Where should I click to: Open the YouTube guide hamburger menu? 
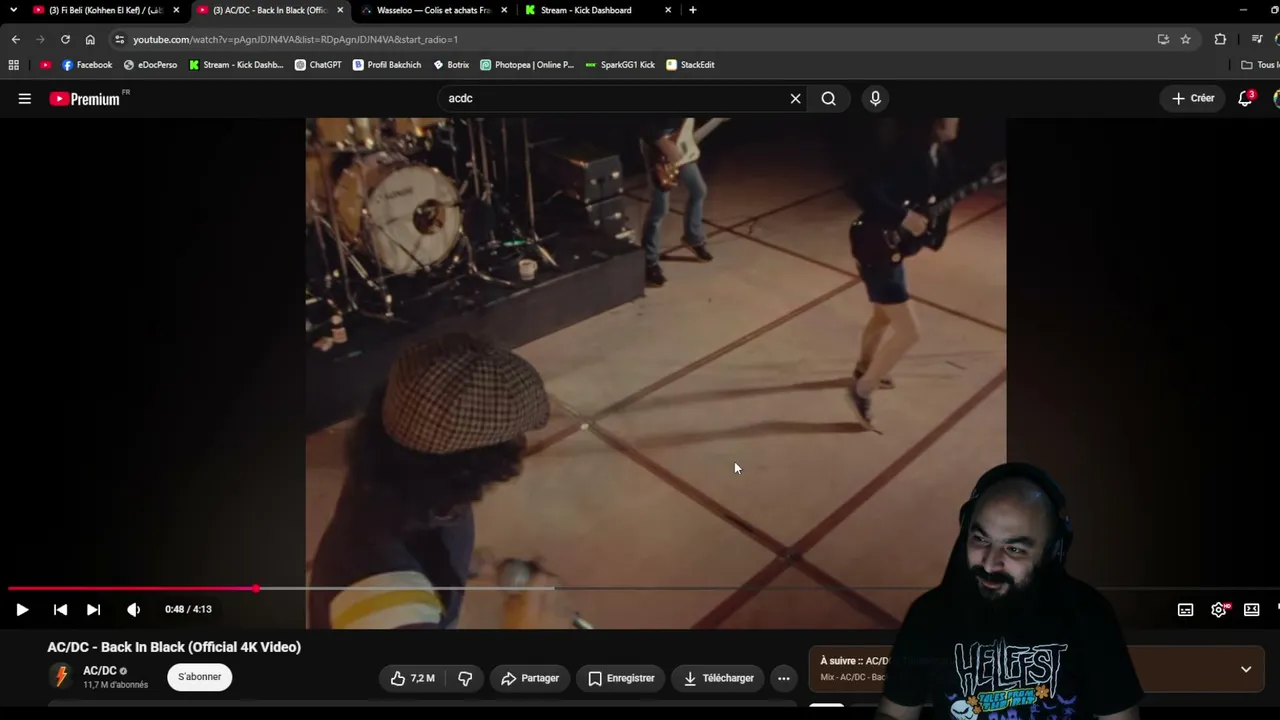[24, 98]
